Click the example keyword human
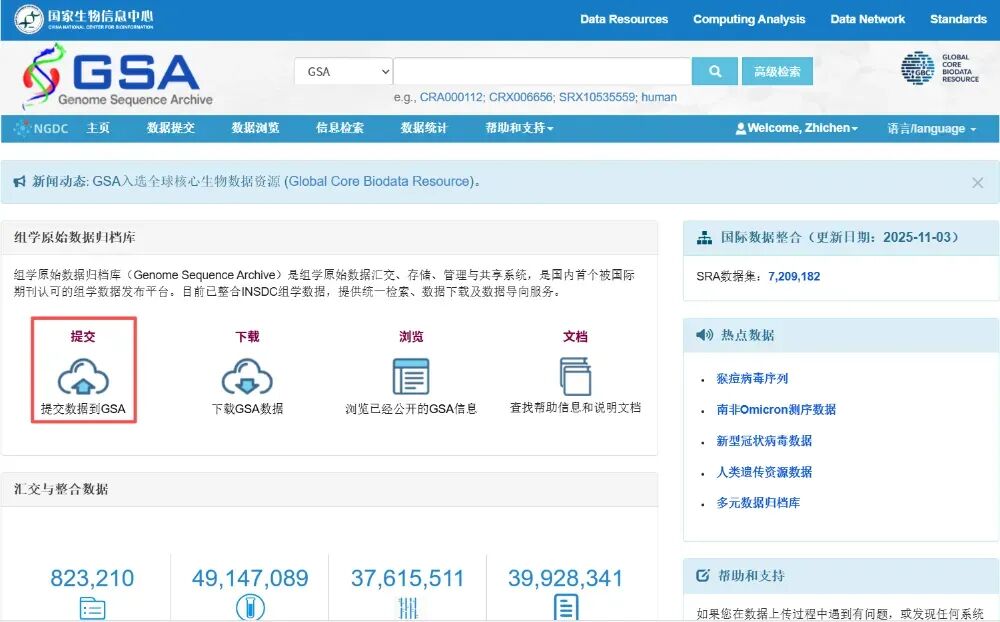 [659, 97]
